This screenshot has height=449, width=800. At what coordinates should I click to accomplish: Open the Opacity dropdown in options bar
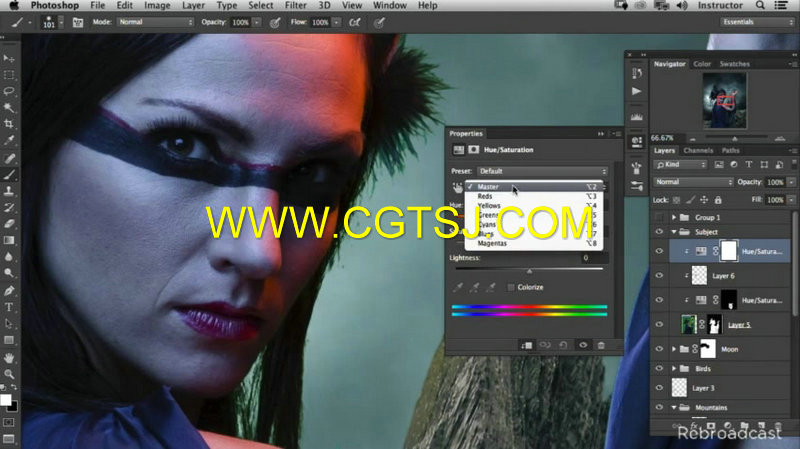point(257,22)
